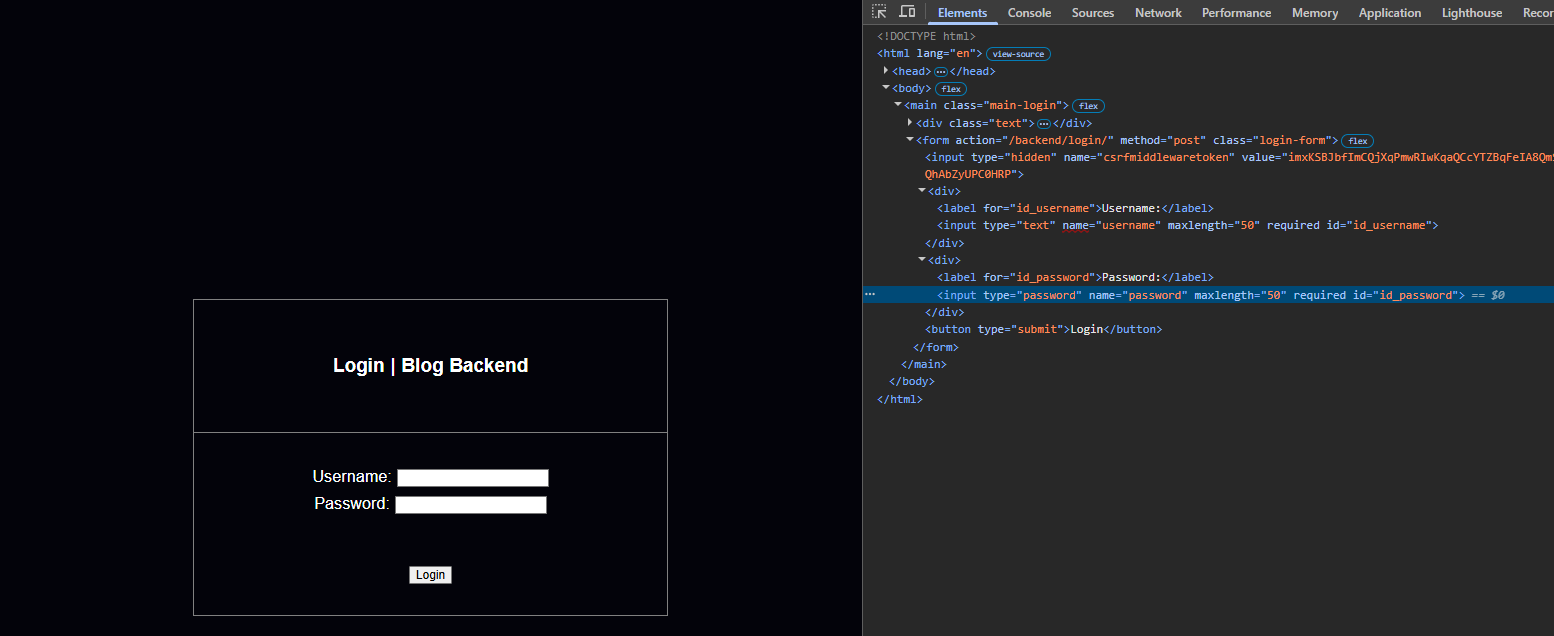Open the Lighthouse tab

click(1471, 13)
